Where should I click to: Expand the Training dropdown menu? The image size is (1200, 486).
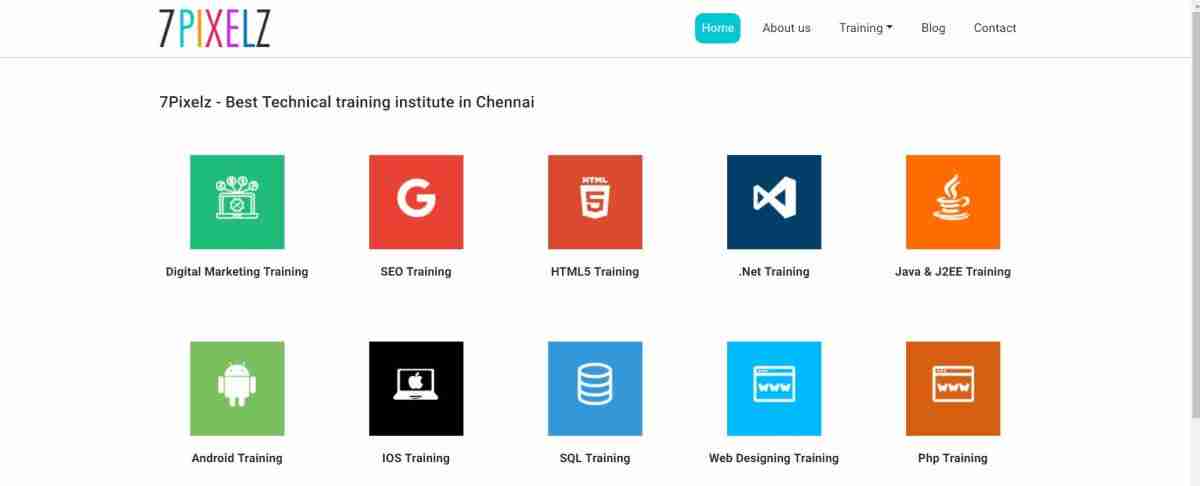tap(866, 28)
